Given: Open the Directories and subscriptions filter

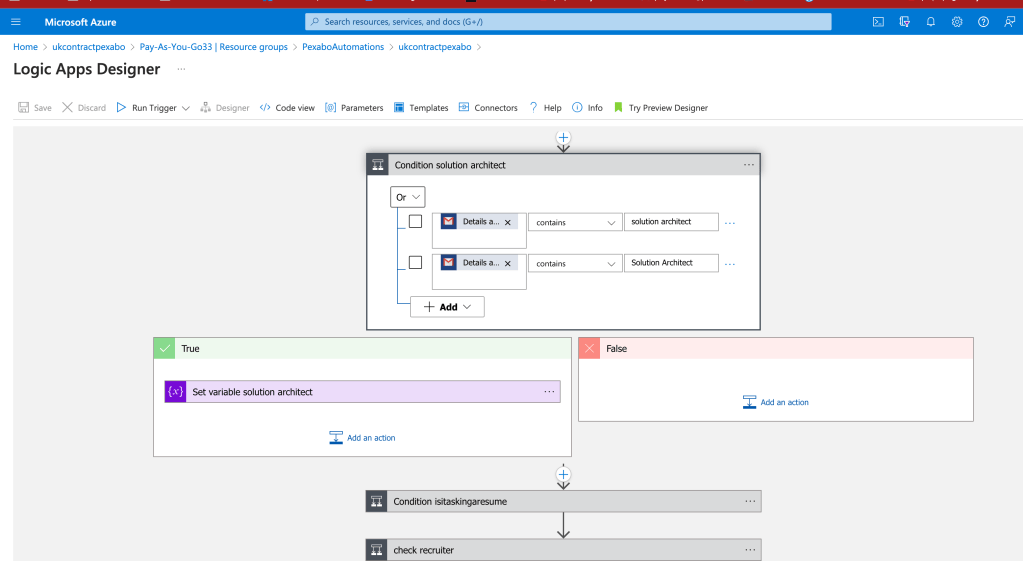Looking at the screenshot, I should click(904, 22).
